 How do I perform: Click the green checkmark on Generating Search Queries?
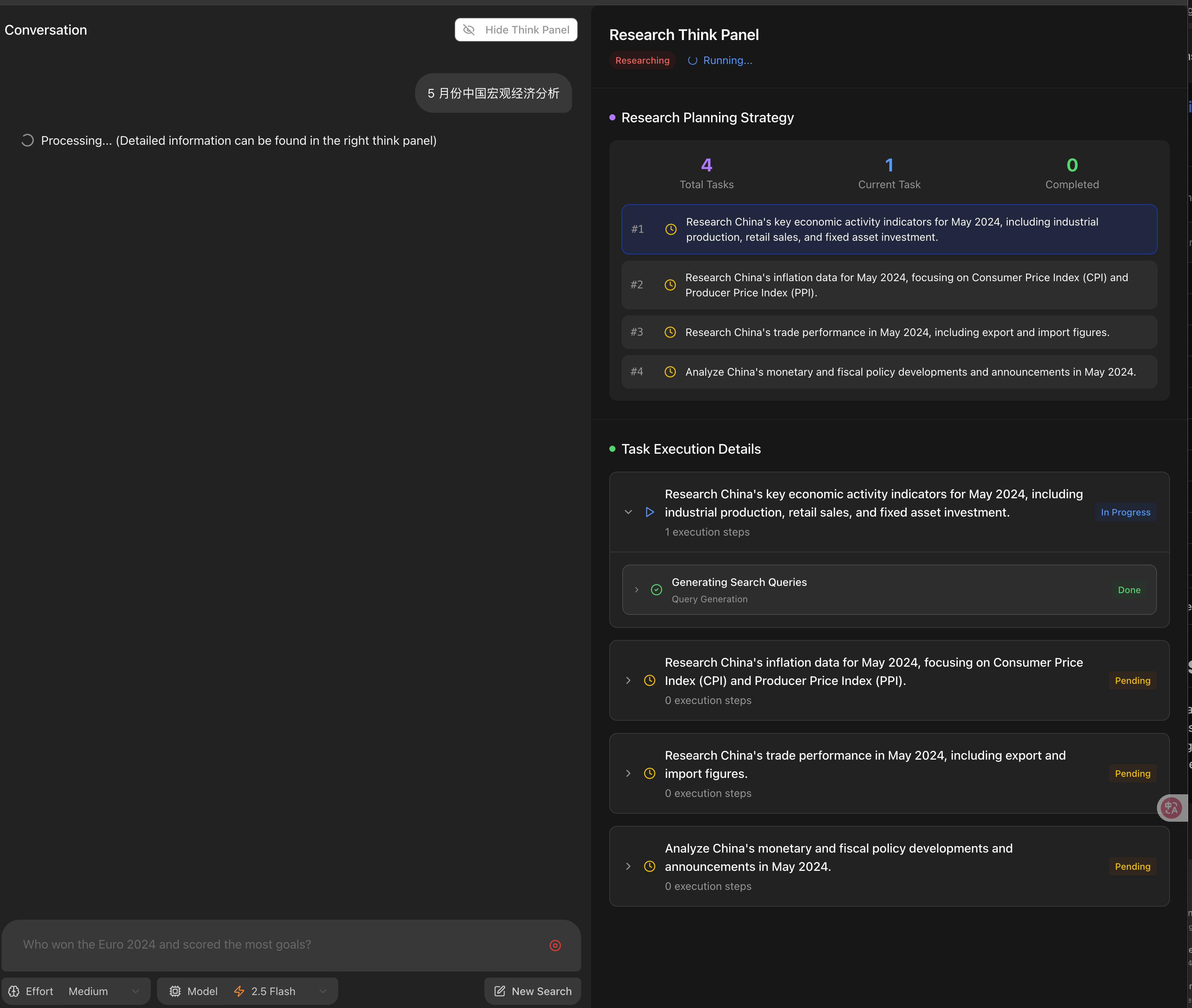(656, 590)
